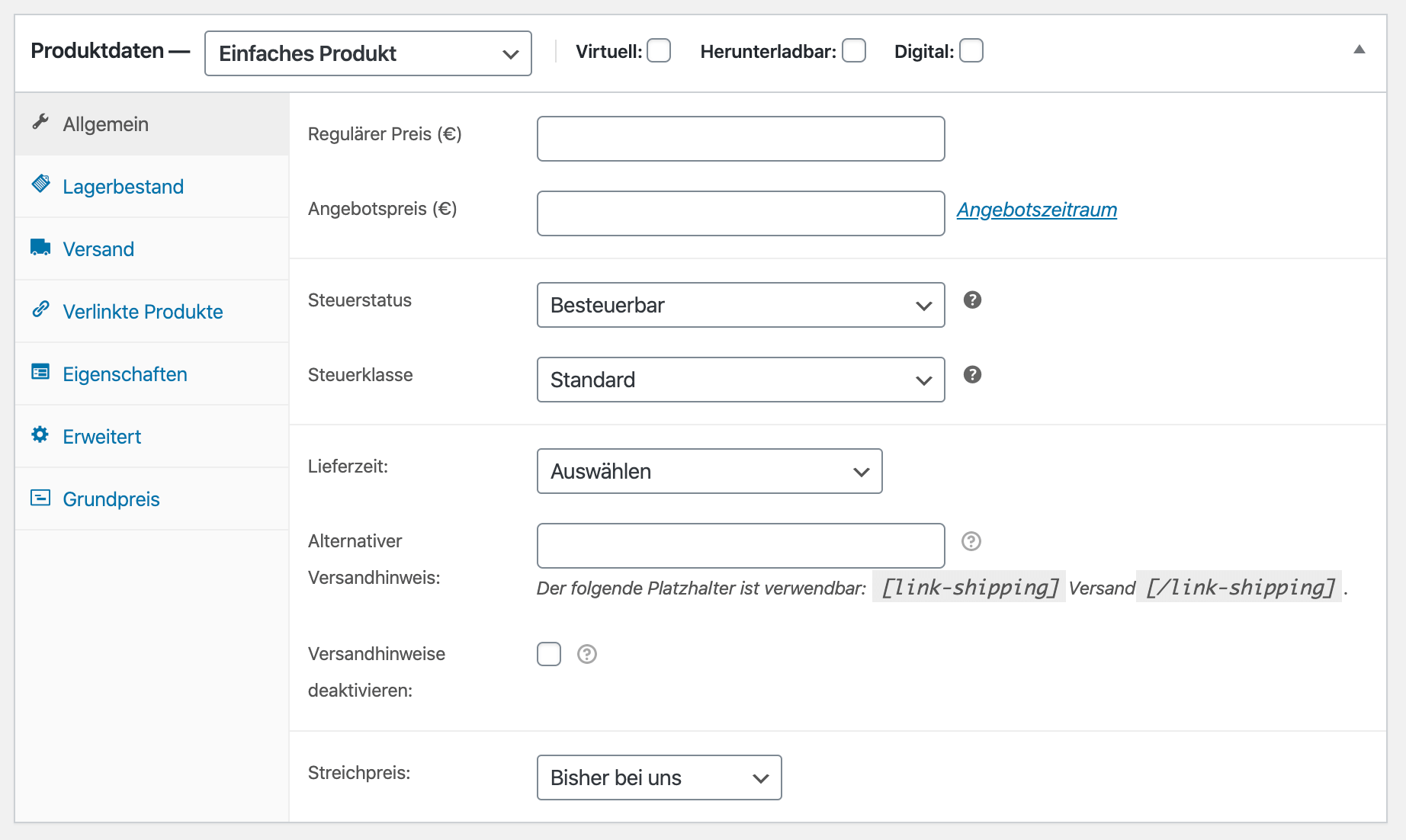Click the Herunterladbar: label text
The height and width of the screenshot is (840, 1406).
pyautogui.click(x=769, y=52)
